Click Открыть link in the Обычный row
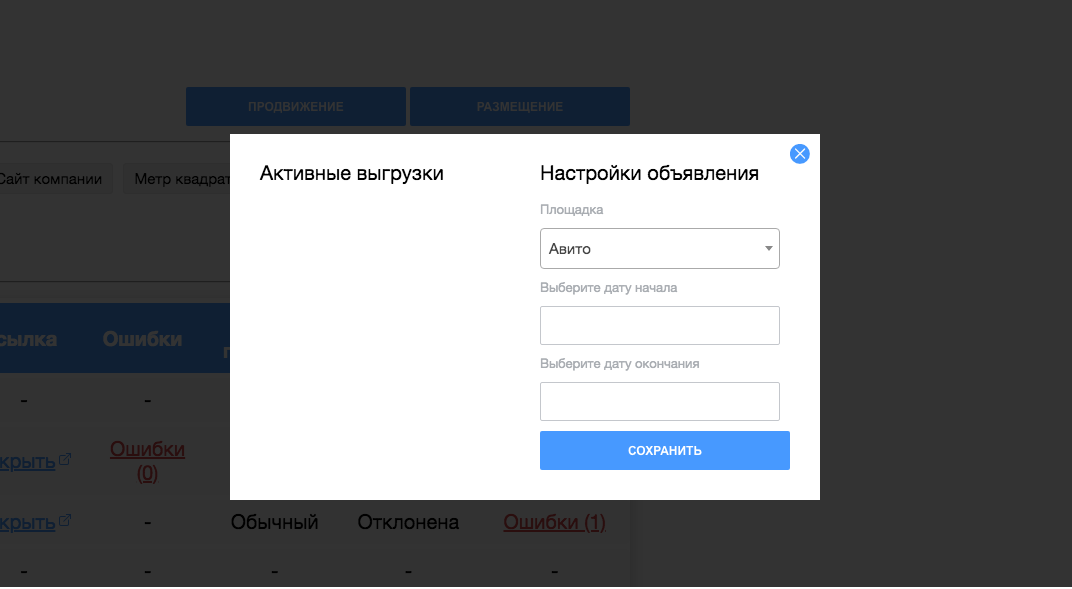Screen dimensions: 1072x589 [x=27, y=522]
